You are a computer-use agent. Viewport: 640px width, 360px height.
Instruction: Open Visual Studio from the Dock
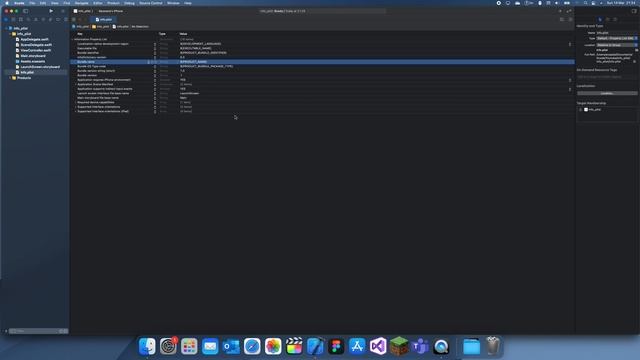tap(378, 346)
